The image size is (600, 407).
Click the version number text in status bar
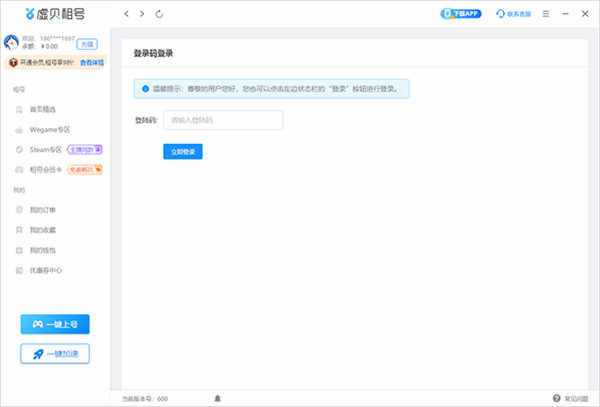point(145,399)
